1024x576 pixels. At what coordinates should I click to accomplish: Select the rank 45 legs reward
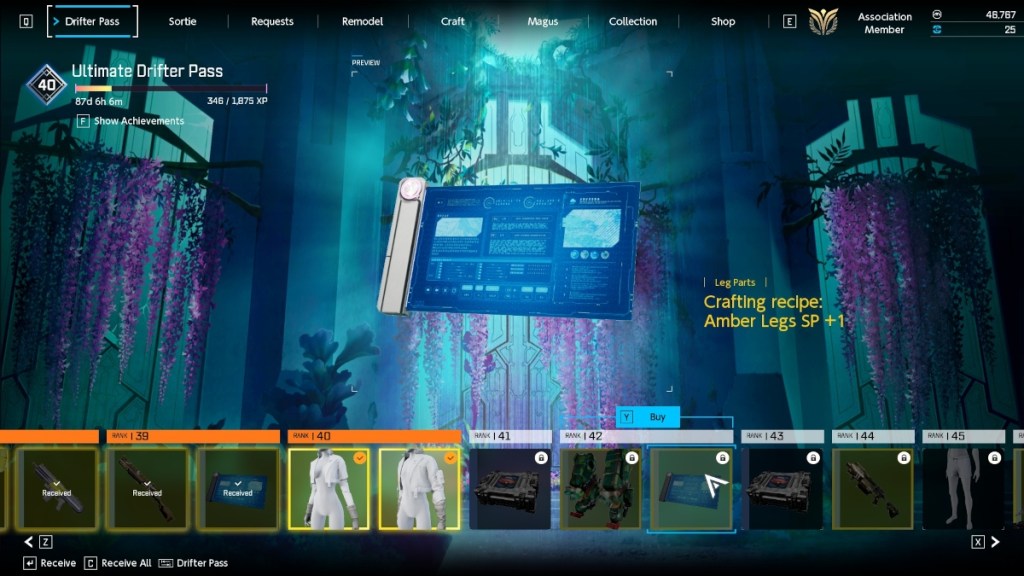[962, 488]
